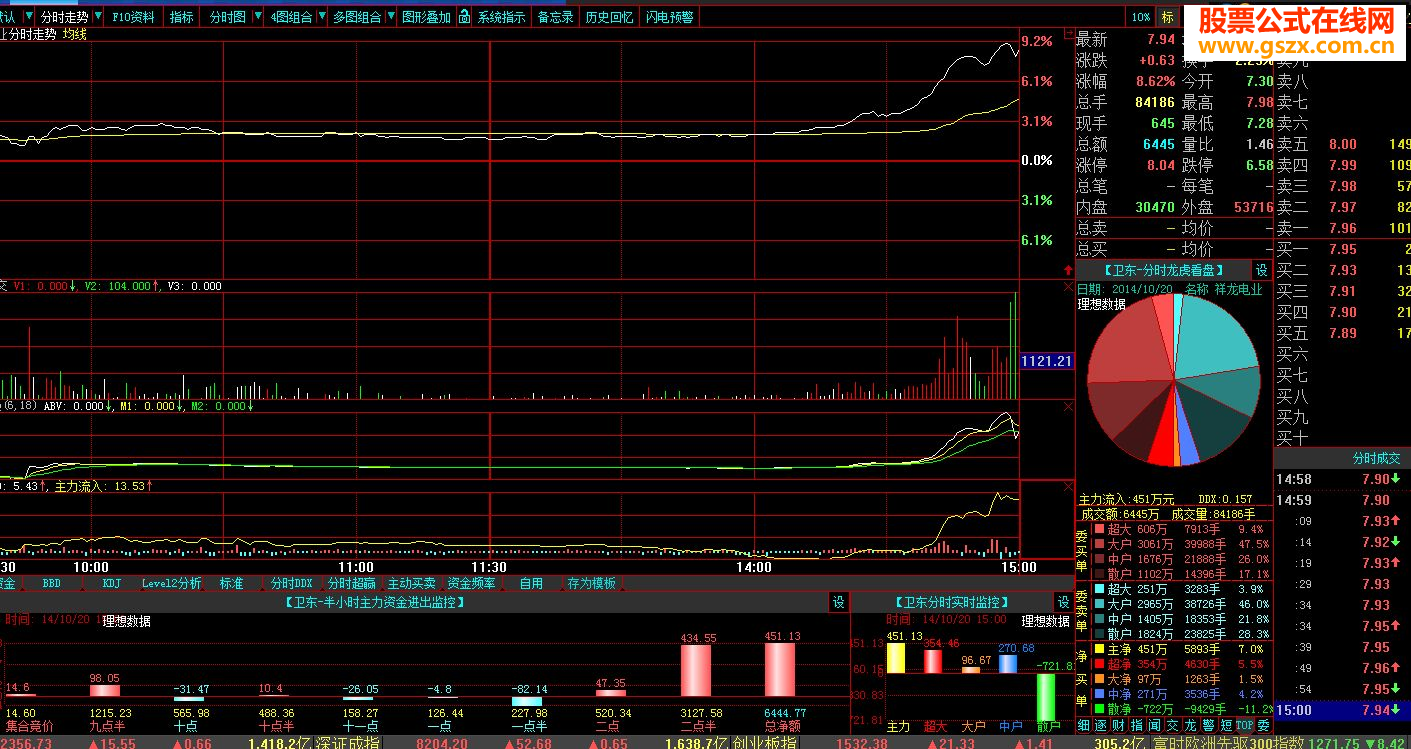Select the 龙 icon in bottom strip

coord(1190,725)
